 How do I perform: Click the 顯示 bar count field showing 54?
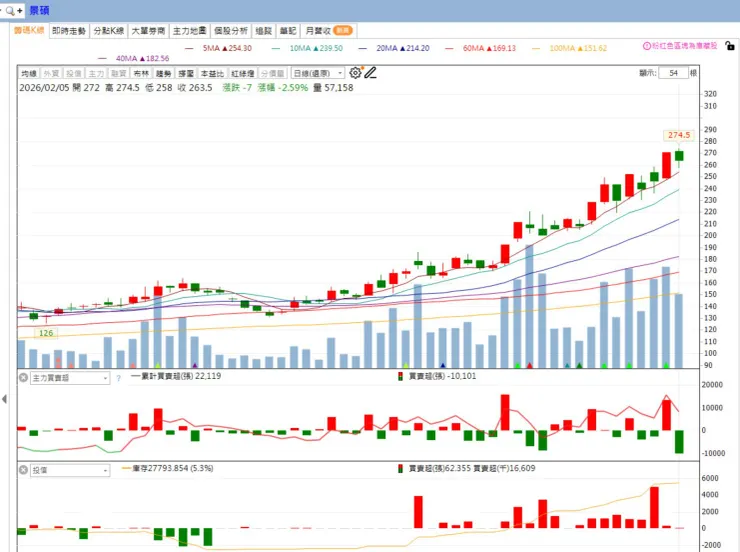click(673, 73)
